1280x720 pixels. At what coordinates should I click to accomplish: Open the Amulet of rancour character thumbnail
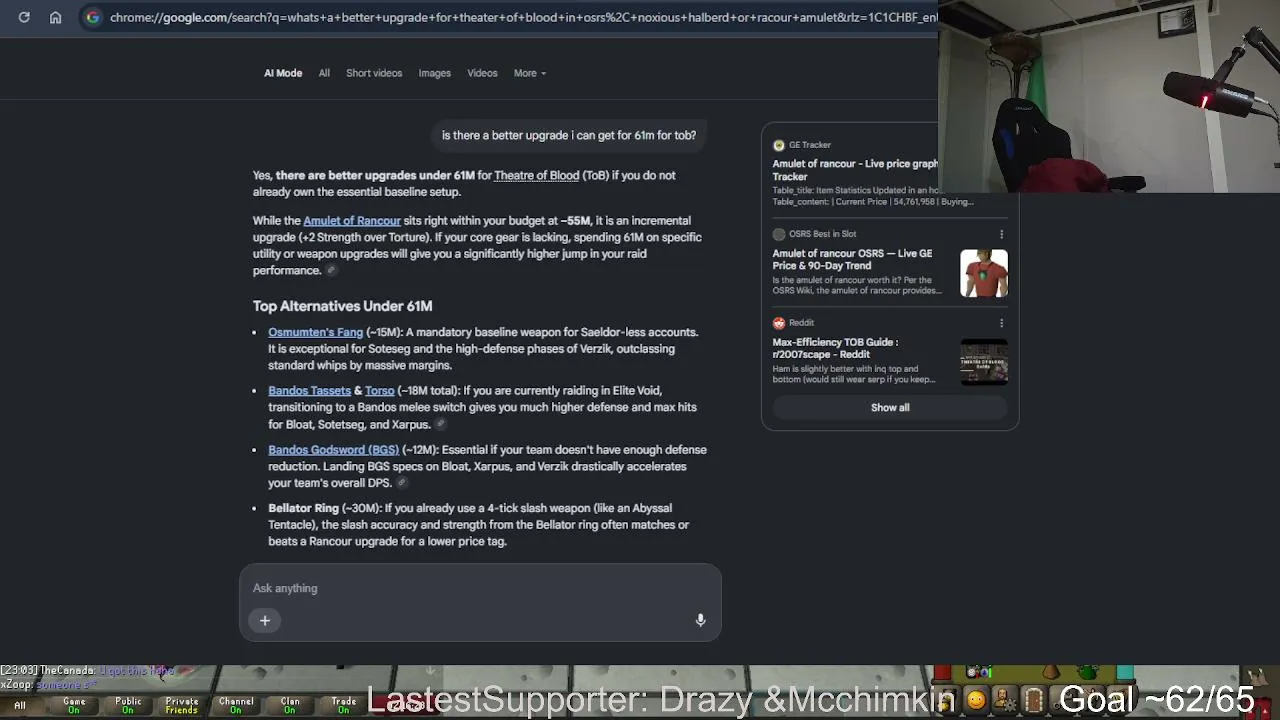[x=984, y=273]
